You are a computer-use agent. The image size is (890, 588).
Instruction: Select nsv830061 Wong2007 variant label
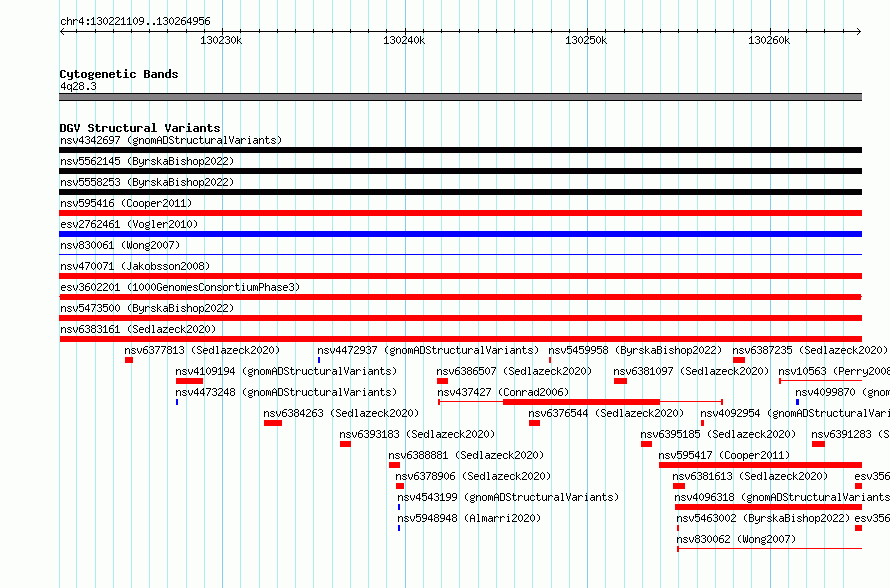click(120, 245)
